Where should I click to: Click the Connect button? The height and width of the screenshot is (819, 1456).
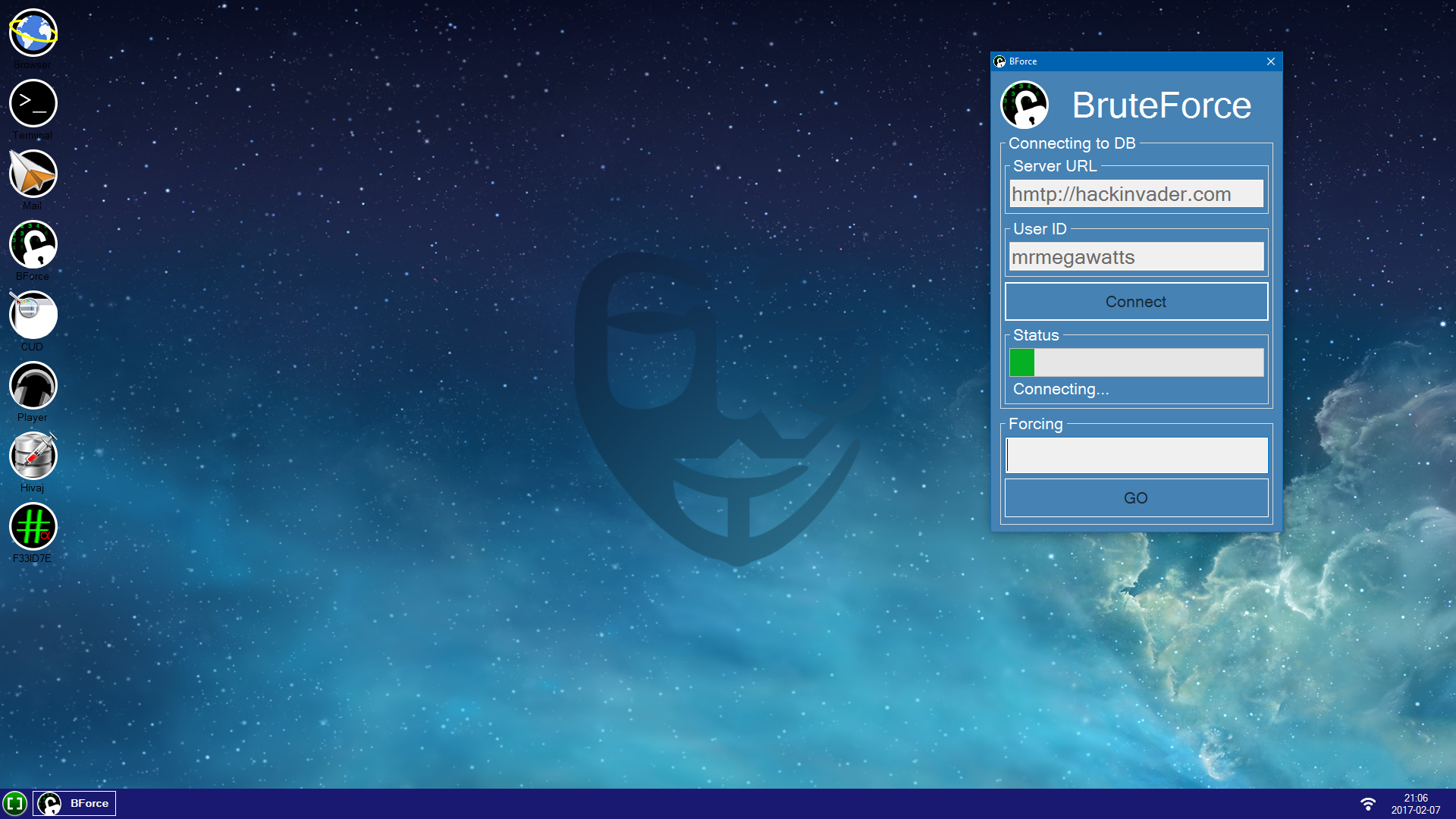(x=1136, y=301)
